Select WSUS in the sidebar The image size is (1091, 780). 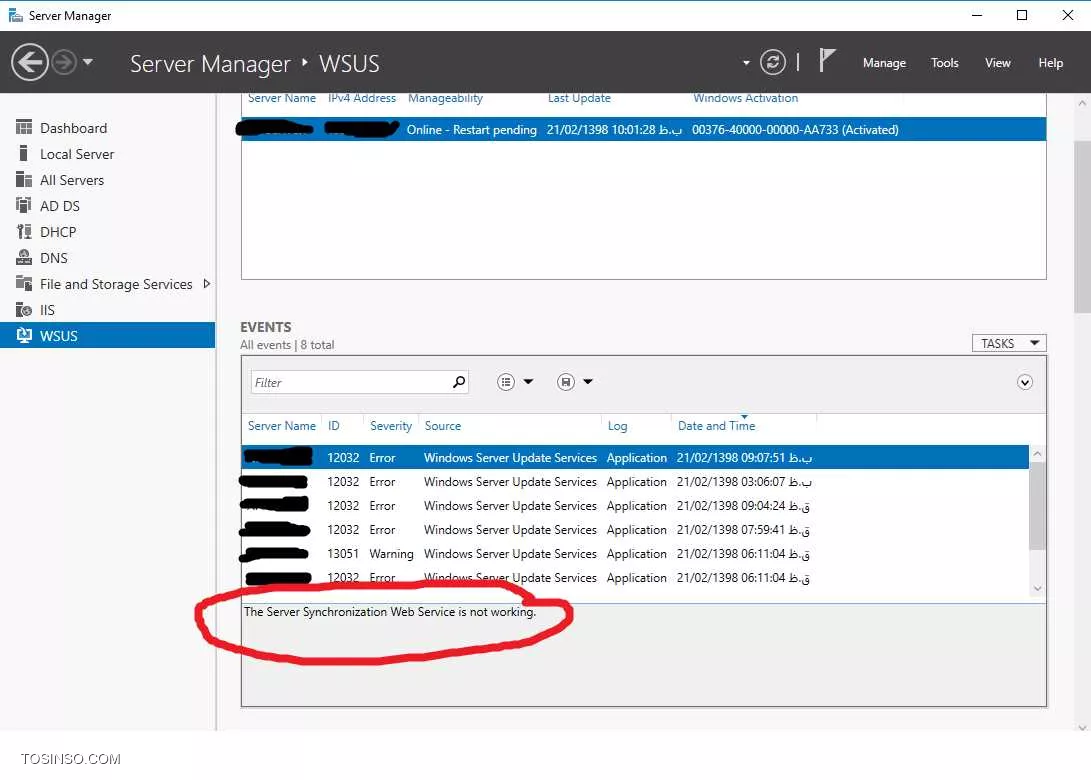tap(108, 335)
